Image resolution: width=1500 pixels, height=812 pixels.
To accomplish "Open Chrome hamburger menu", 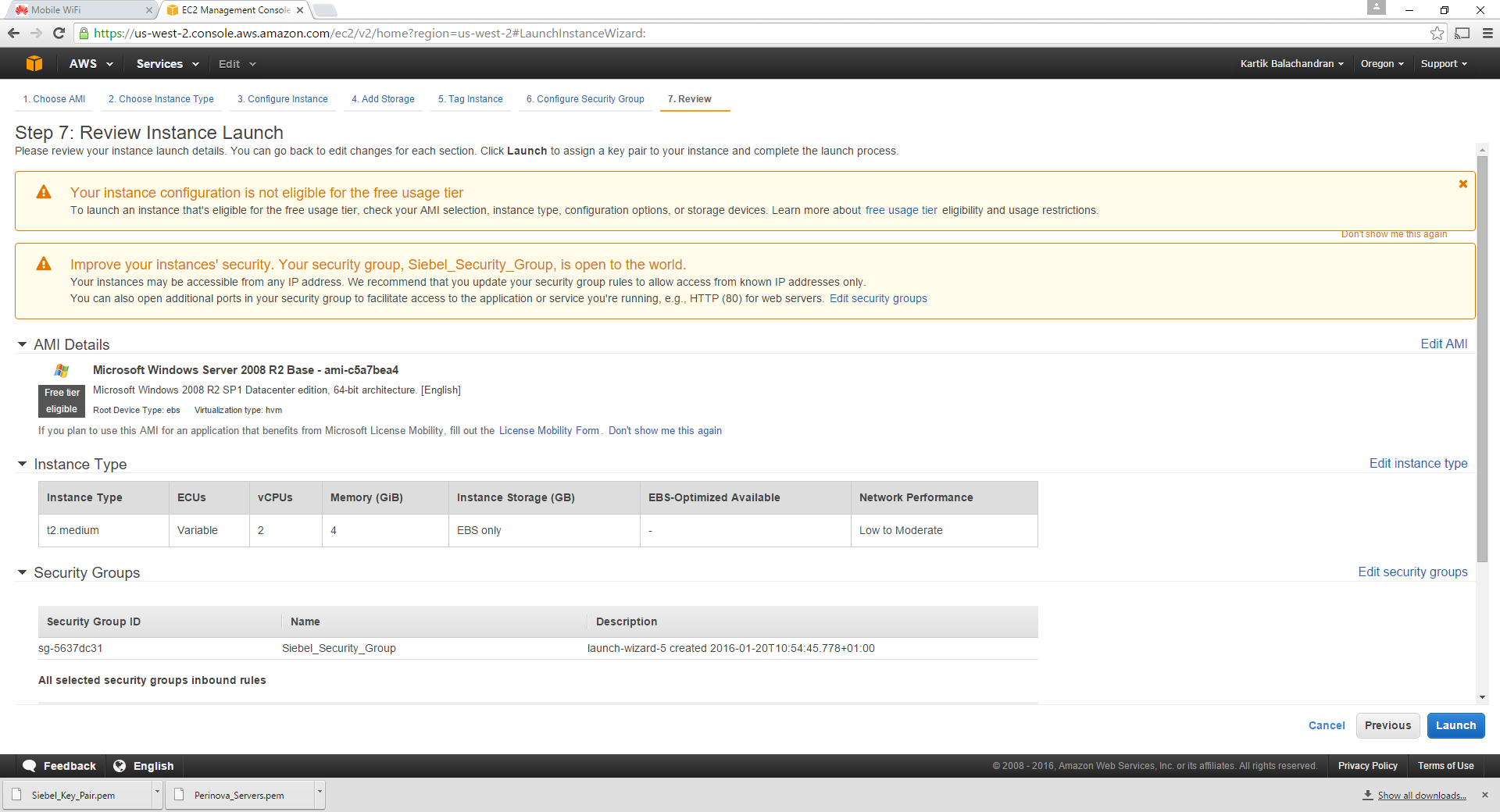I will (x=1487, y=33).
